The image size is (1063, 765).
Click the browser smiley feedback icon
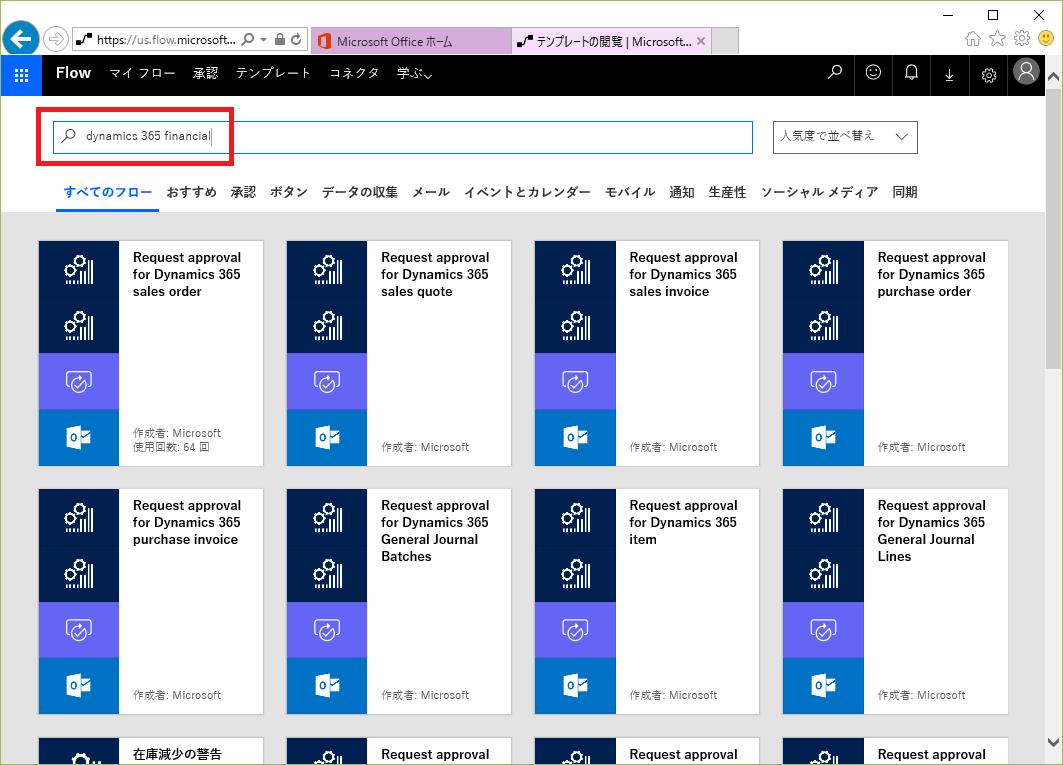tap(1046, 39)
